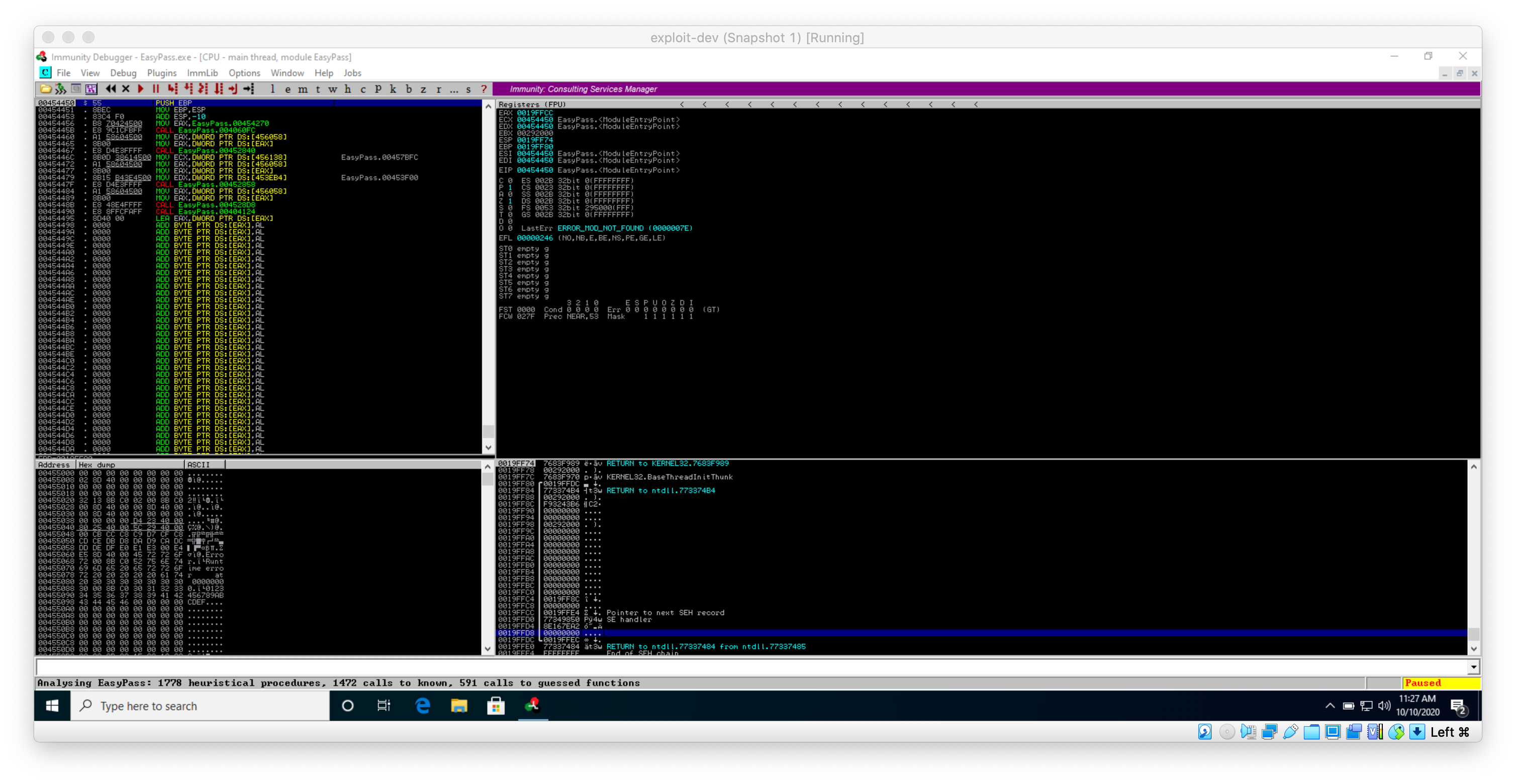
Task: Show windows list via the 'w' button
Action: tap(333, 89)
